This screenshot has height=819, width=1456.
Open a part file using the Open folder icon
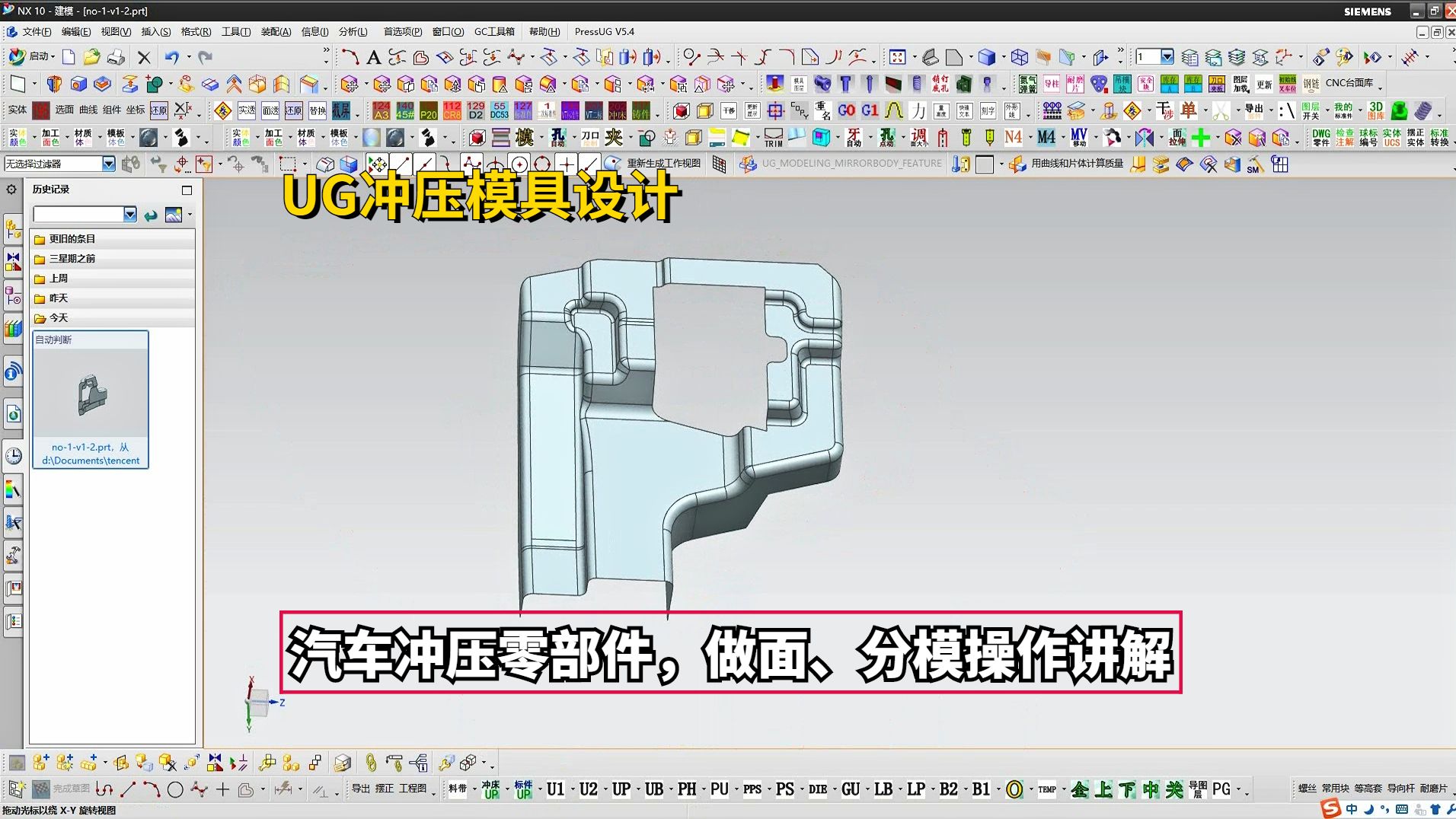click(93, 57)
